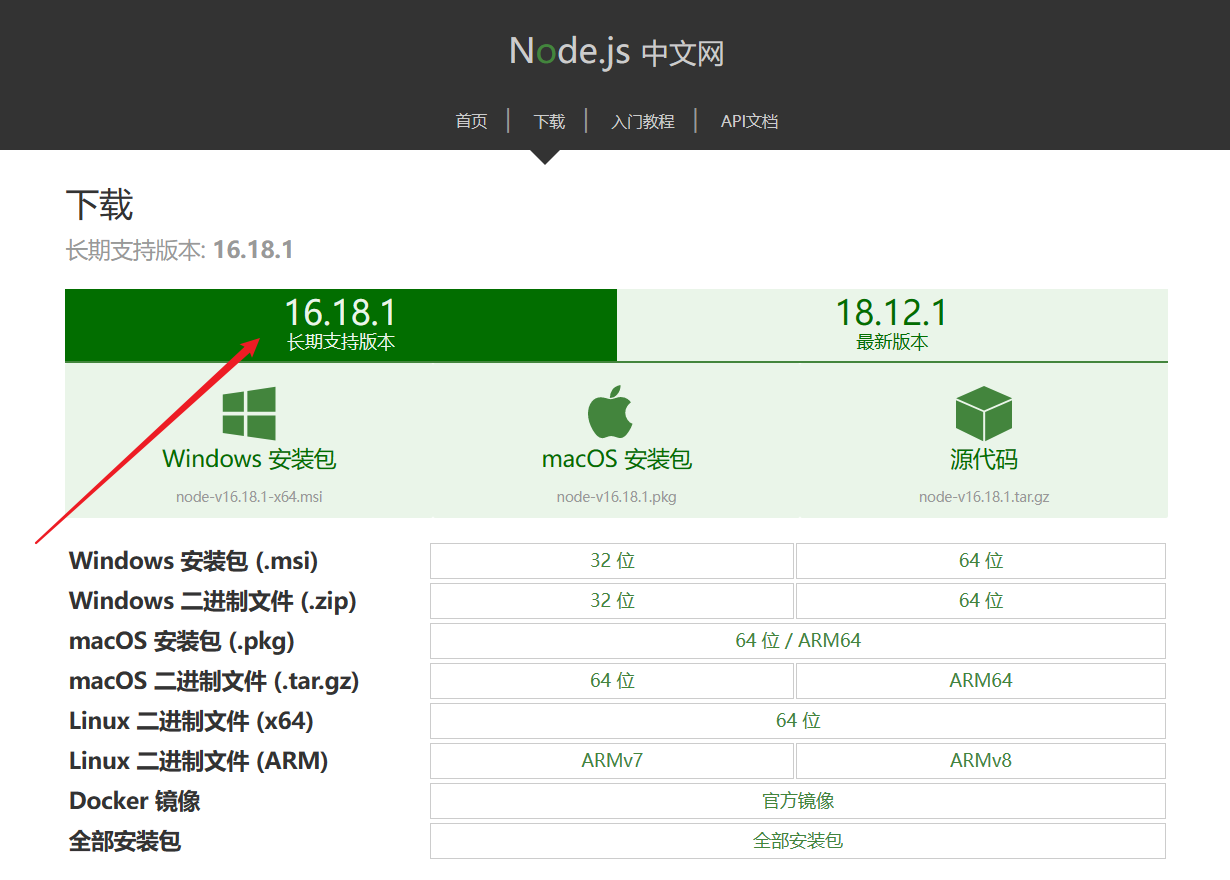Open the Node.js 中文网 logo
The height and width of the screenshot is (880, 1230).
(616, 51)
